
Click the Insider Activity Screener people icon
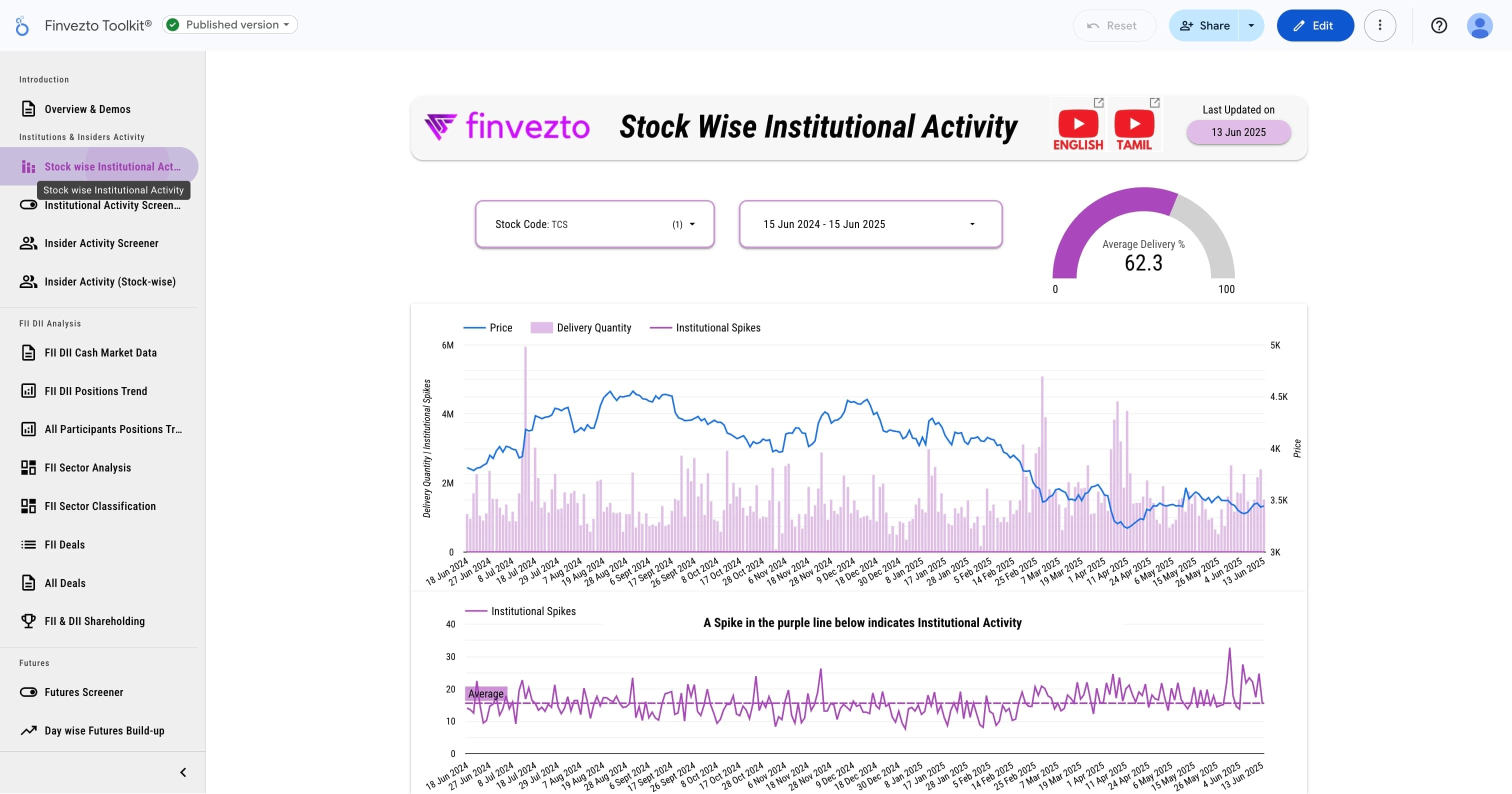coord(28,243)
